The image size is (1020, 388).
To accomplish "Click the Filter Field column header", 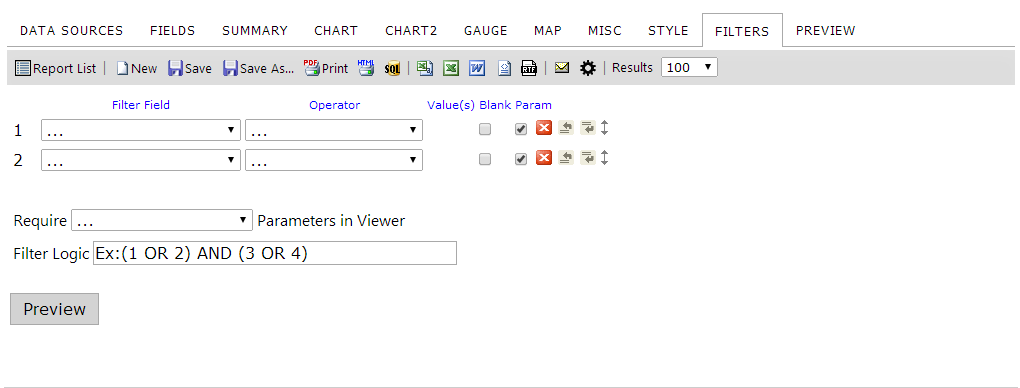I will pyautogui.click(x=141, y=105).
